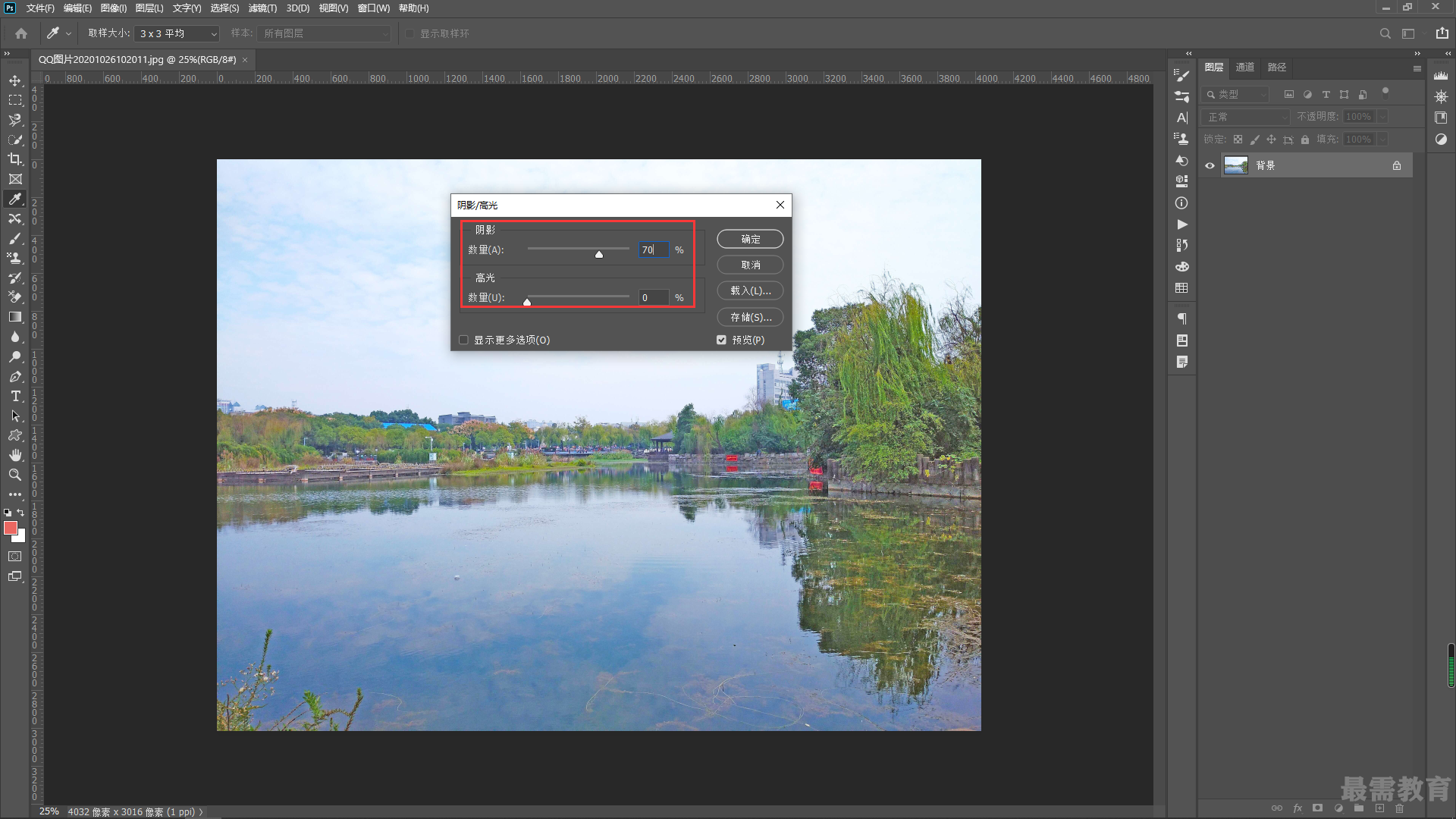Click the 存储(S)... button
This screenshot has height=819, width=1456.
click(750, 317)
